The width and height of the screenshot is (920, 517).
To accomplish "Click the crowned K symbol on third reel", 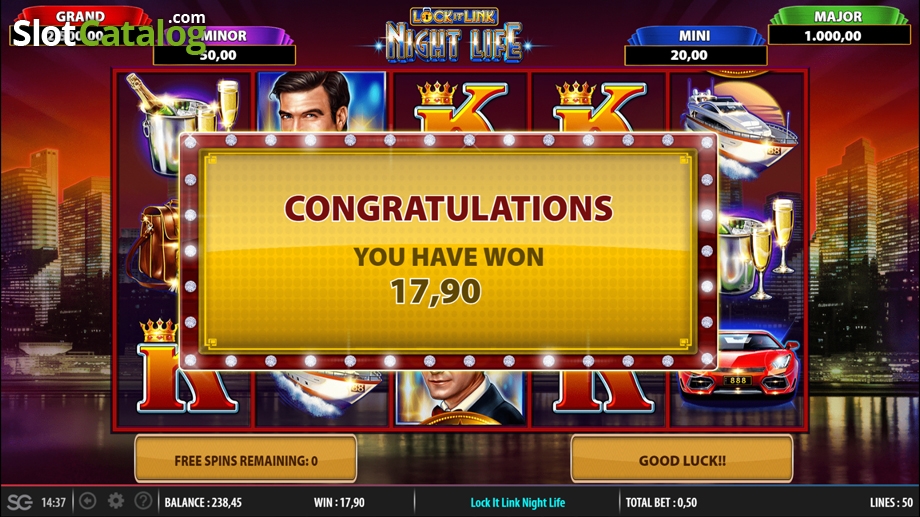I will [x=461, y=106].
